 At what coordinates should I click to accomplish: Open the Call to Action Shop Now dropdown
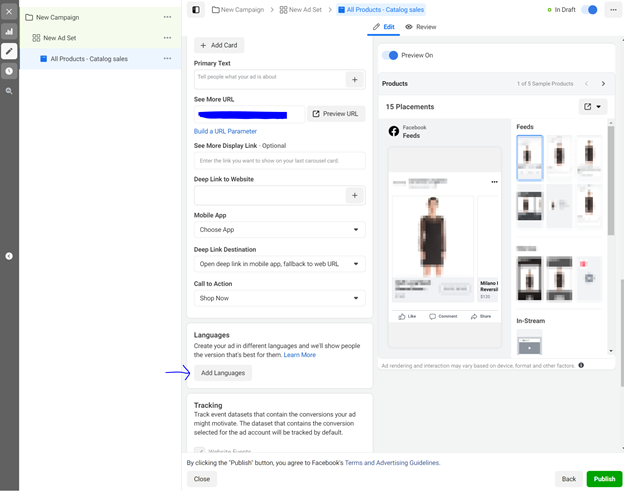[279, 298]
